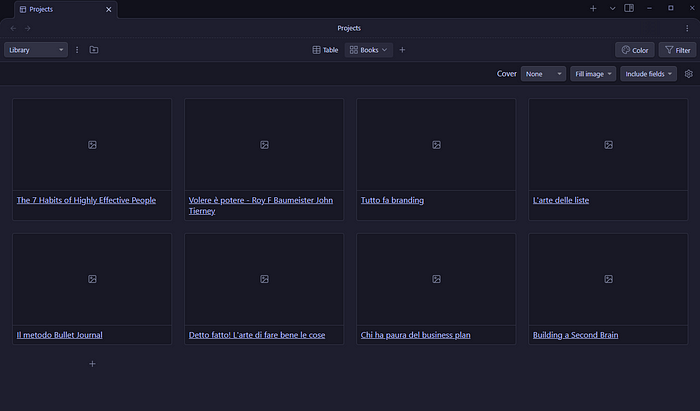
Task: Click cover placeholder of Detto fatto! card
Action: [264, 279]
